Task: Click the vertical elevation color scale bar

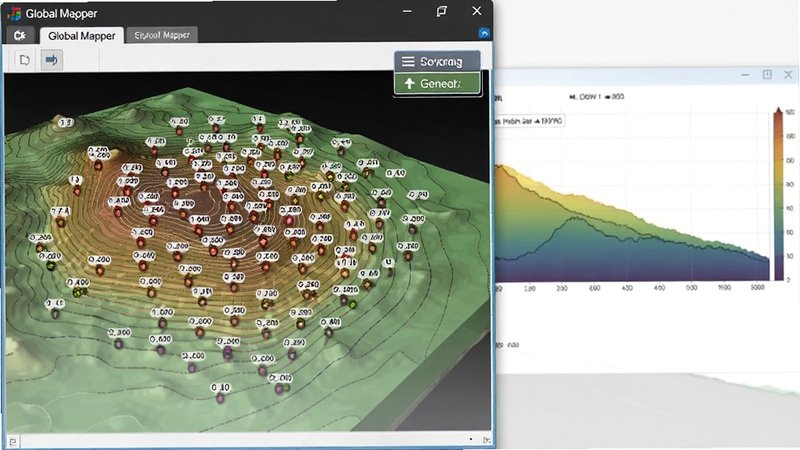Action: [778, 194]
